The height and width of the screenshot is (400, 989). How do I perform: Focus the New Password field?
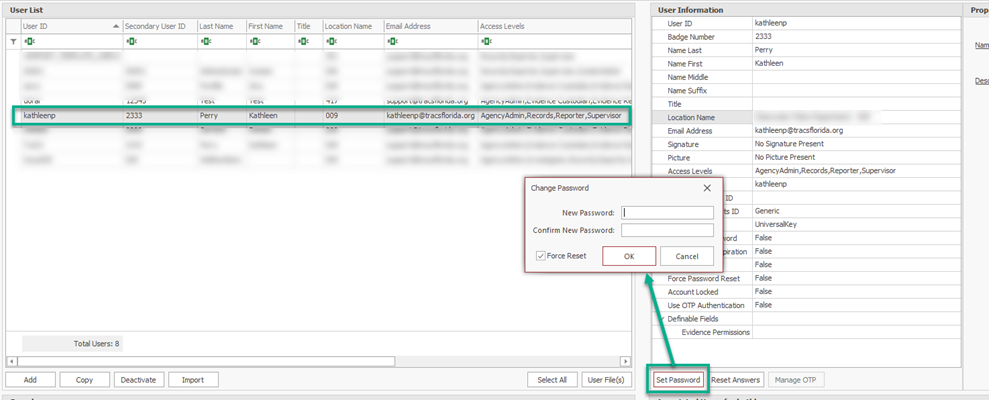667,212
